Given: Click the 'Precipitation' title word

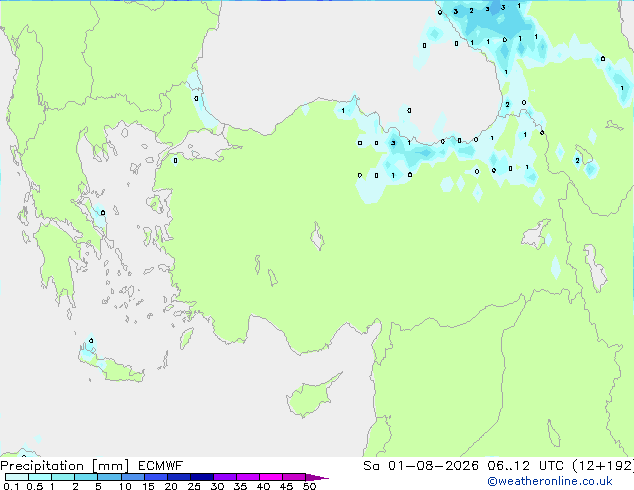Looking at the screenshot, I should tap(42, 466).
